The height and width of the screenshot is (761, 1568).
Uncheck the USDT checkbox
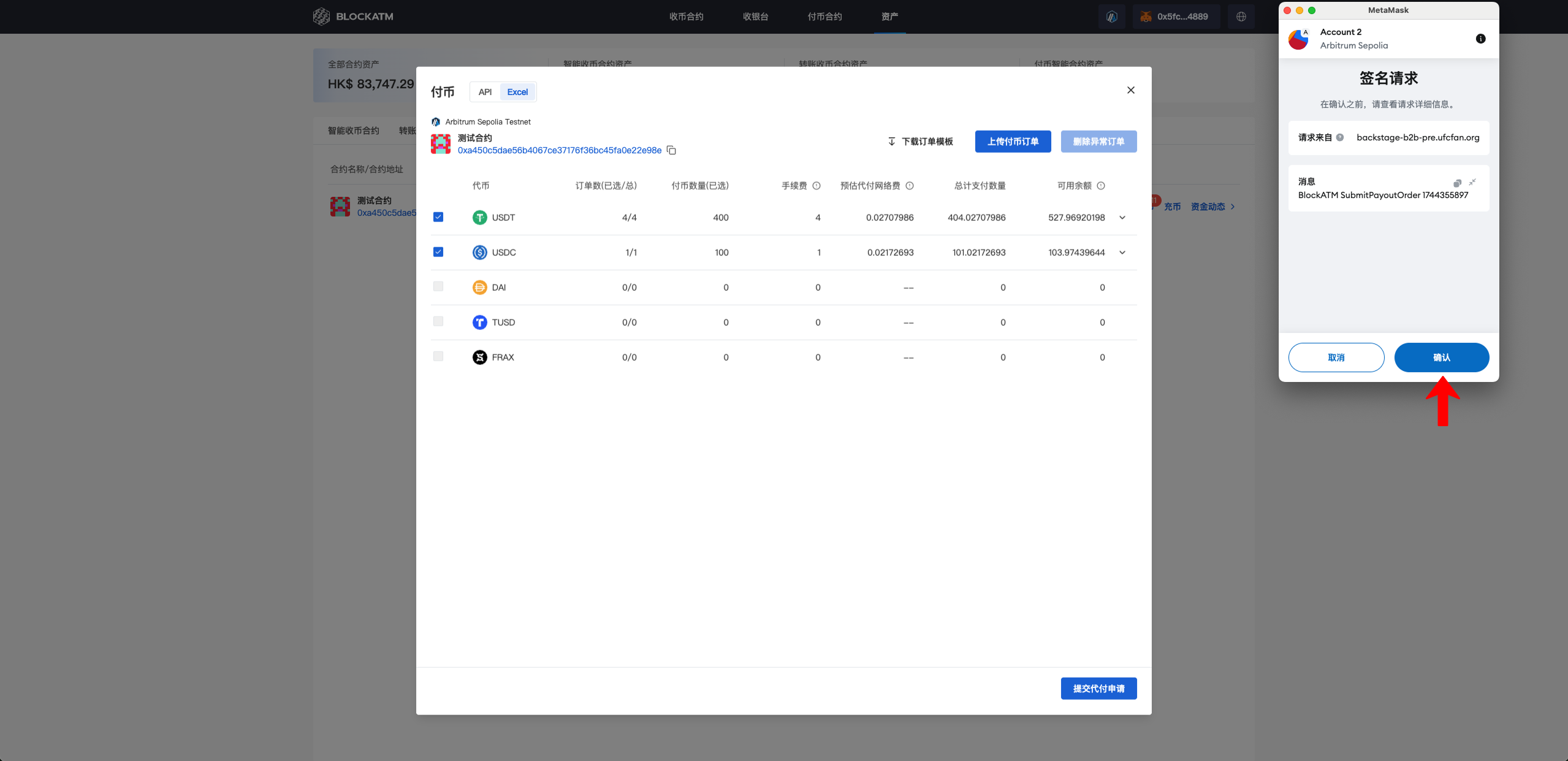pyautogui.click(x=438, y=217)
